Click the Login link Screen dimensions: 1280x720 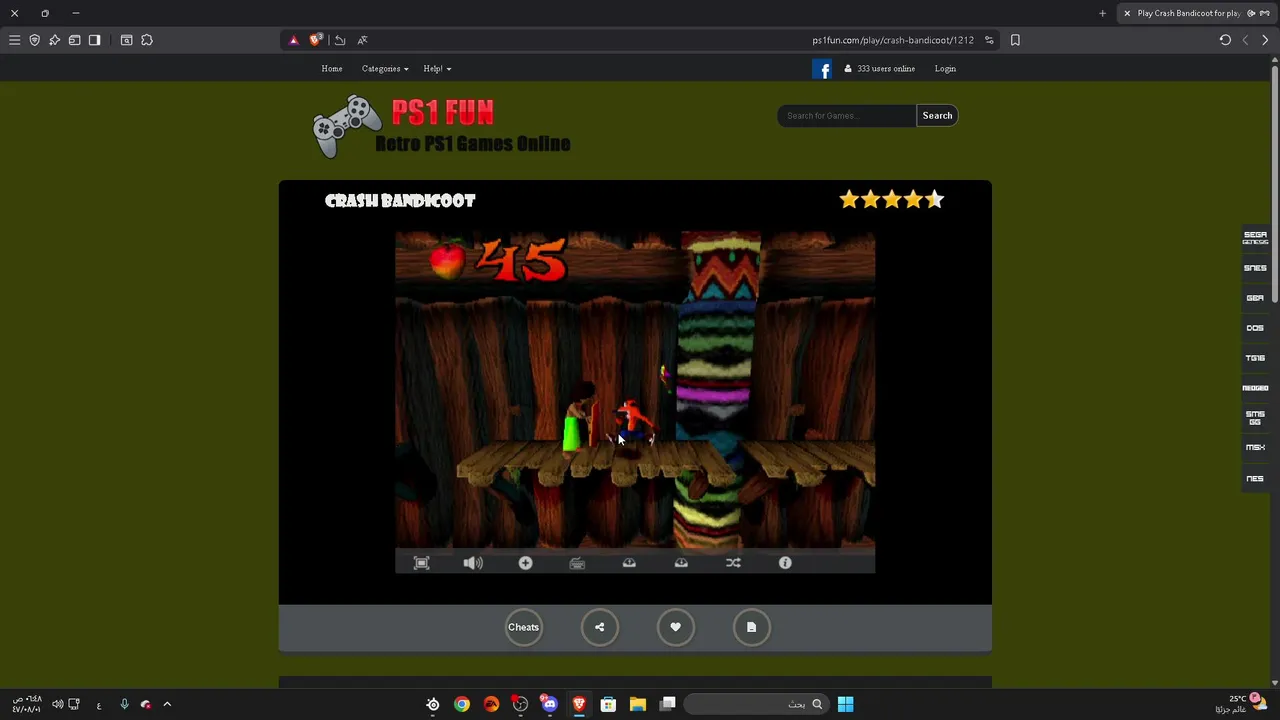[945, 69]
